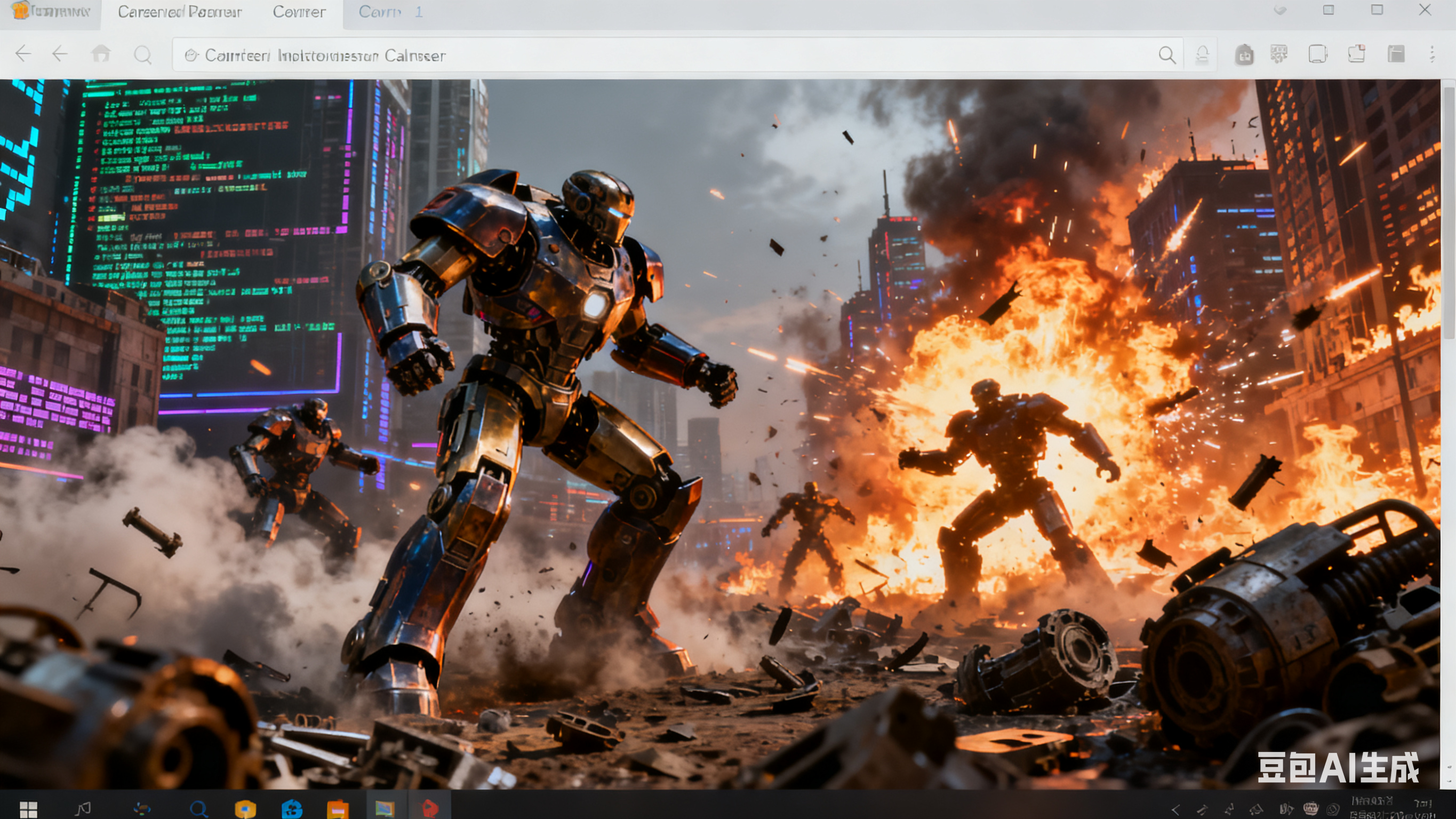Image resolution: width=1456 pixels, height=819 pixels.
Task: Click the heart-shaped dropdown in title bar
Action: 1280,11
